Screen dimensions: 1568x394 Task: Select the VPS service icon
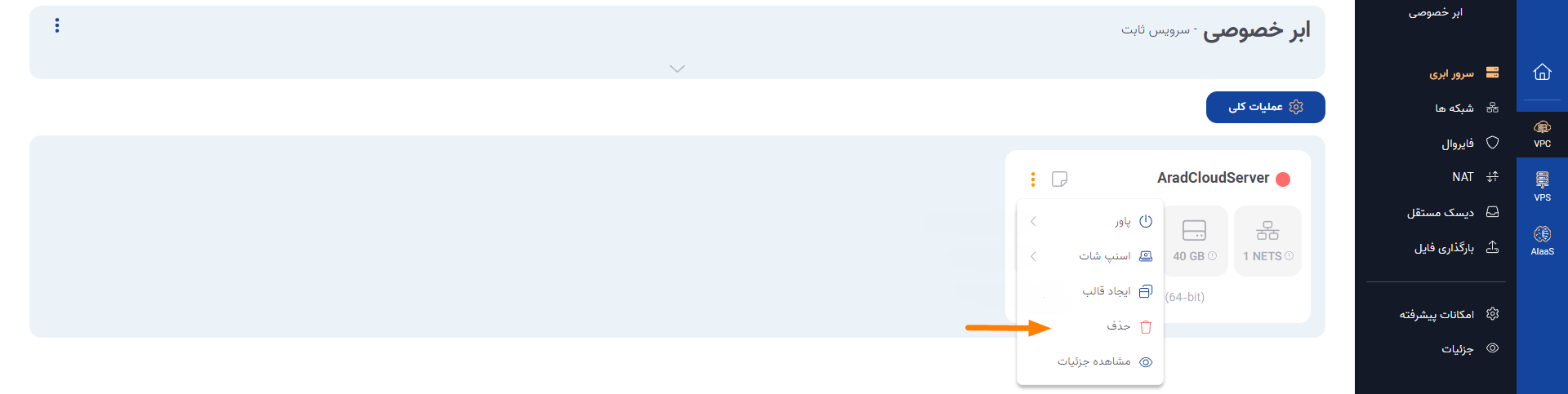point(1542,187)
